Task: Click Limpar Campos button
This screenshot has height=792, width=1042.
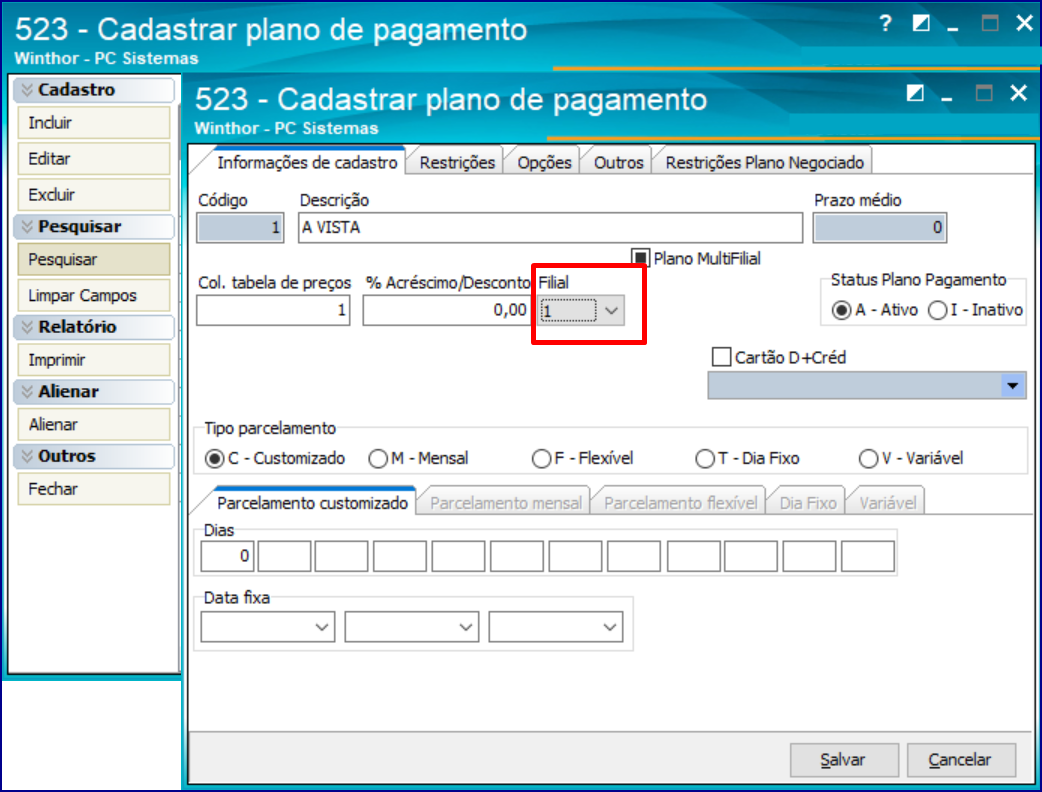Action: [x=94, y=295]
